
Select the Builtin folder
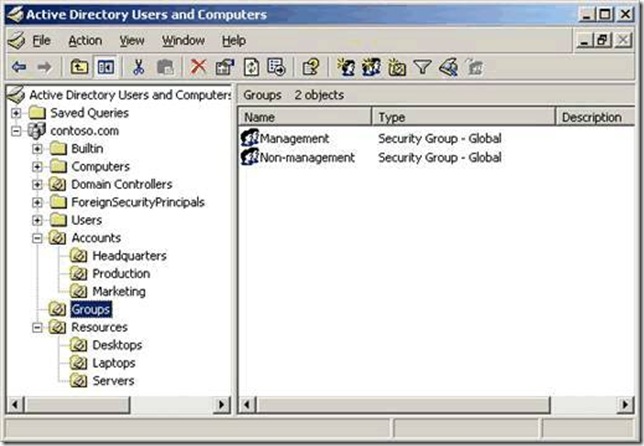[87, 149]
